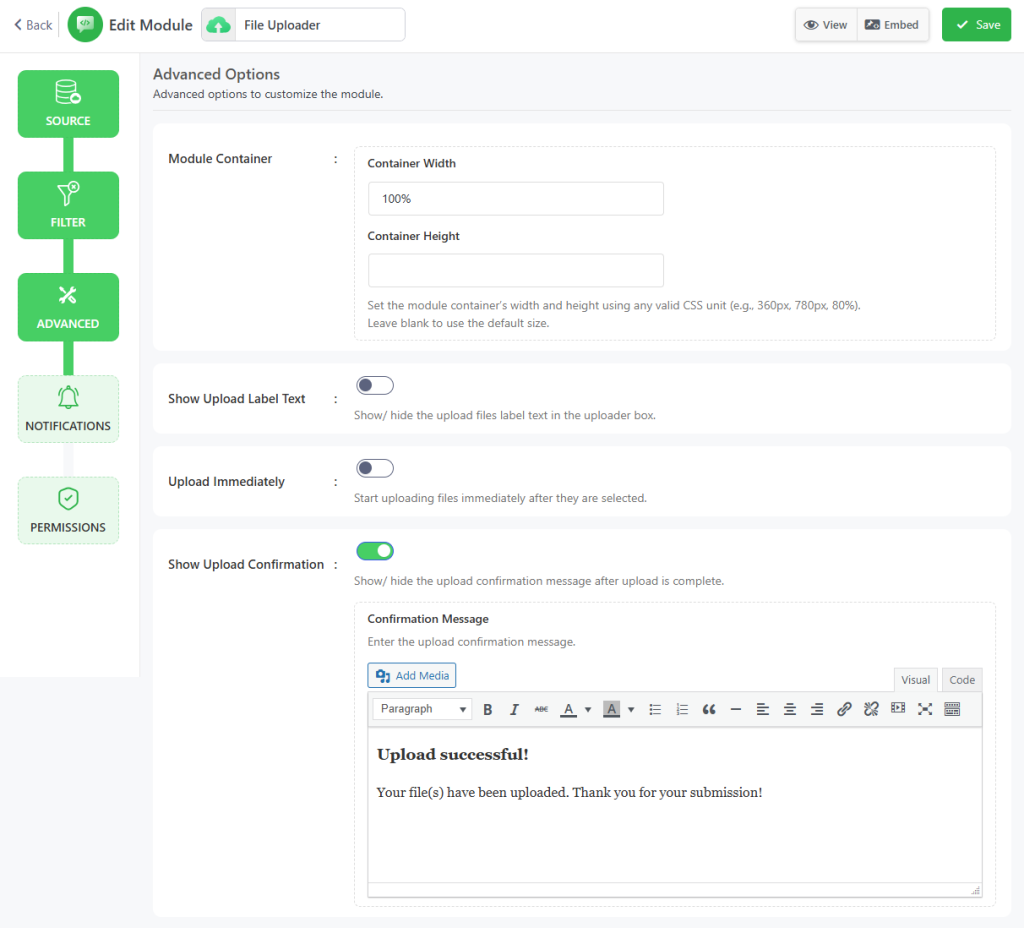Apply italic formatting in editor toolbar
This screenshot has width=1024, height=928.
pyautogui.click(x=514, y=709)
